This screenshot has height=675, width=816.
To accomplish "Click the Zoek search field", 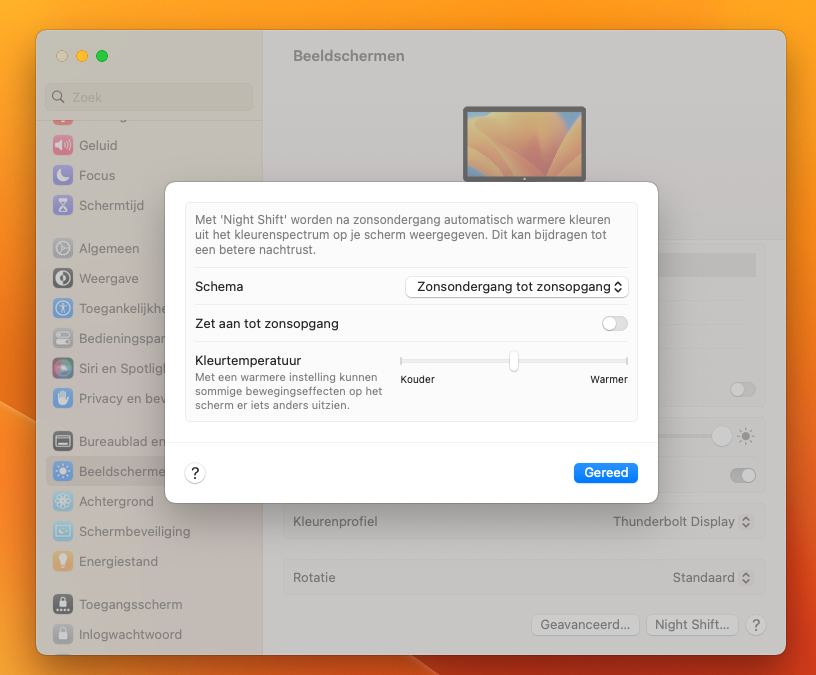I will [150, 97].
